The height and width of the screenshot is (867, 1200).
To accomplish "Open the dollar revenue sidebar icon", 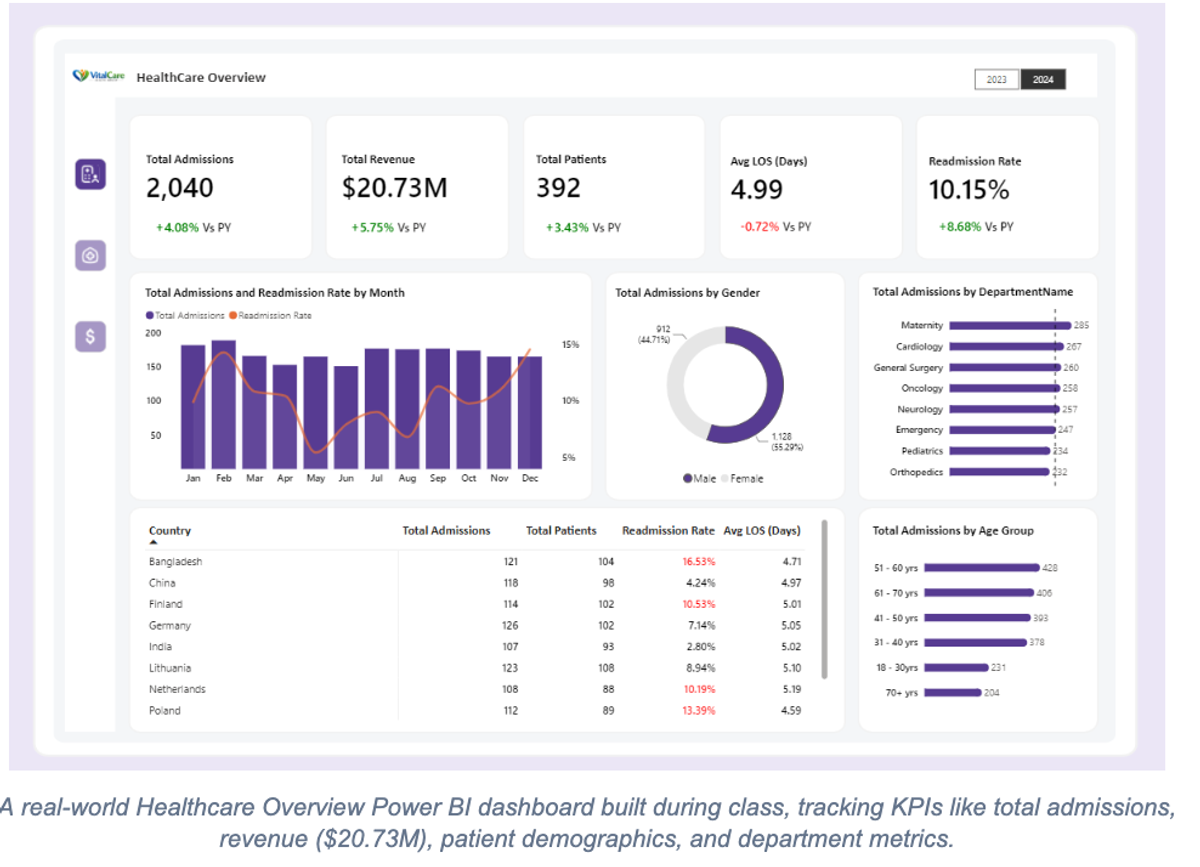I will point(91,336).
